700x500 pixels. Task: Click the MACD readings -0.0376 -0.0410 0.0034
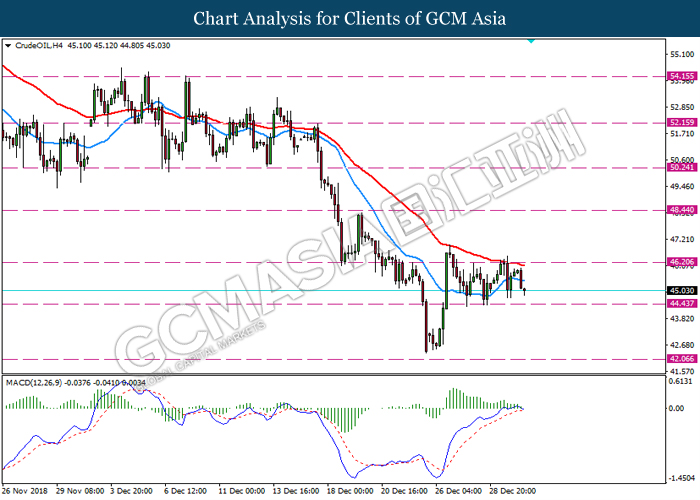[x=105, y=383]
